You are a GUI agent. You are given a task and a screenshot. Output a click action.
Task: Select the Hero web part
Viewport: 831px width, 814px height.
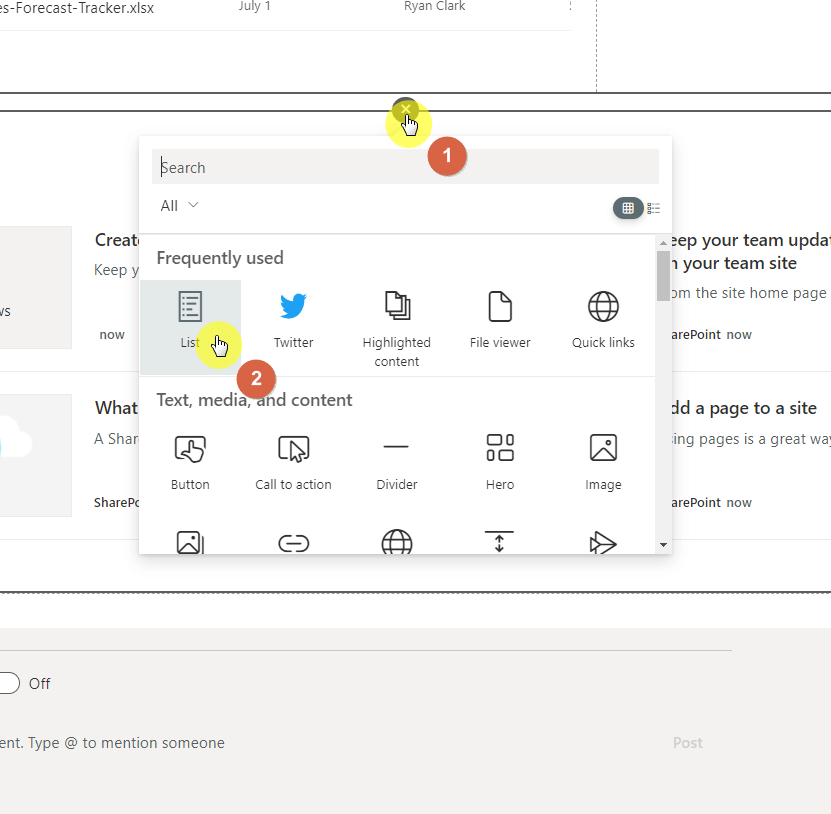coord(500,462)
